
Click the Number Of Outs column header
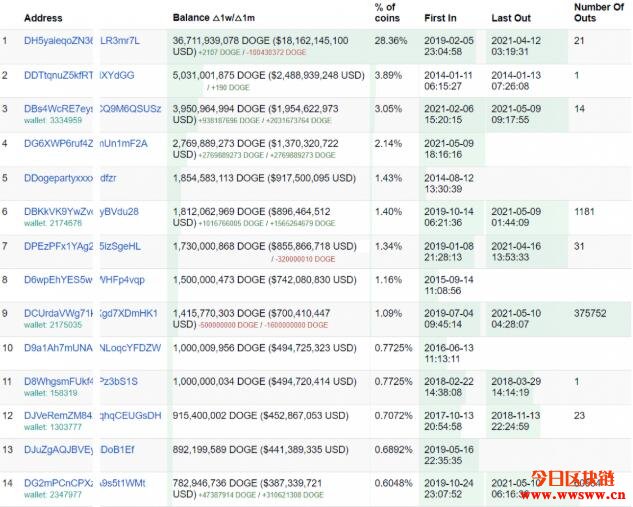pos(599,13)
